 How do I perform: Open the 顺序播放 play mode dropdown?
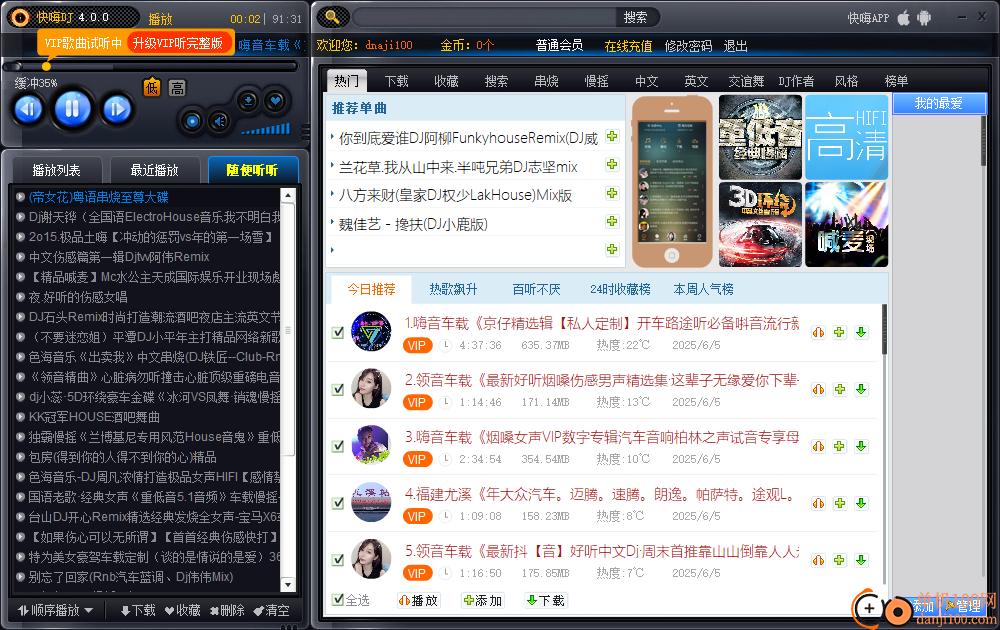(55, 610)
